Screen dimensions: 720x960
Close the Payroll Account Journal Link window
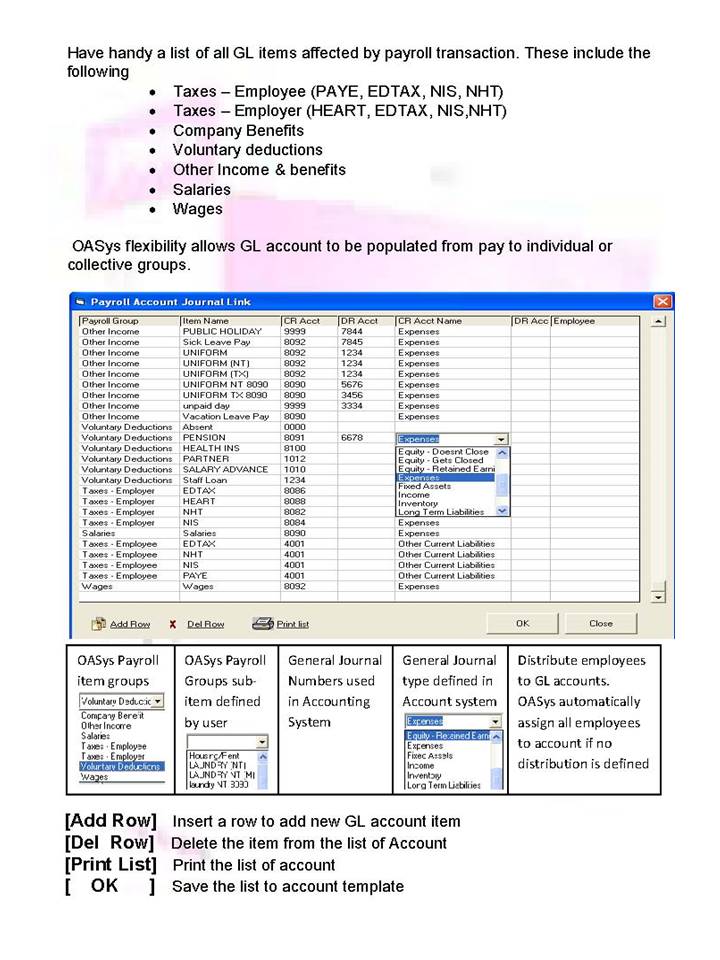click(662, 301)
